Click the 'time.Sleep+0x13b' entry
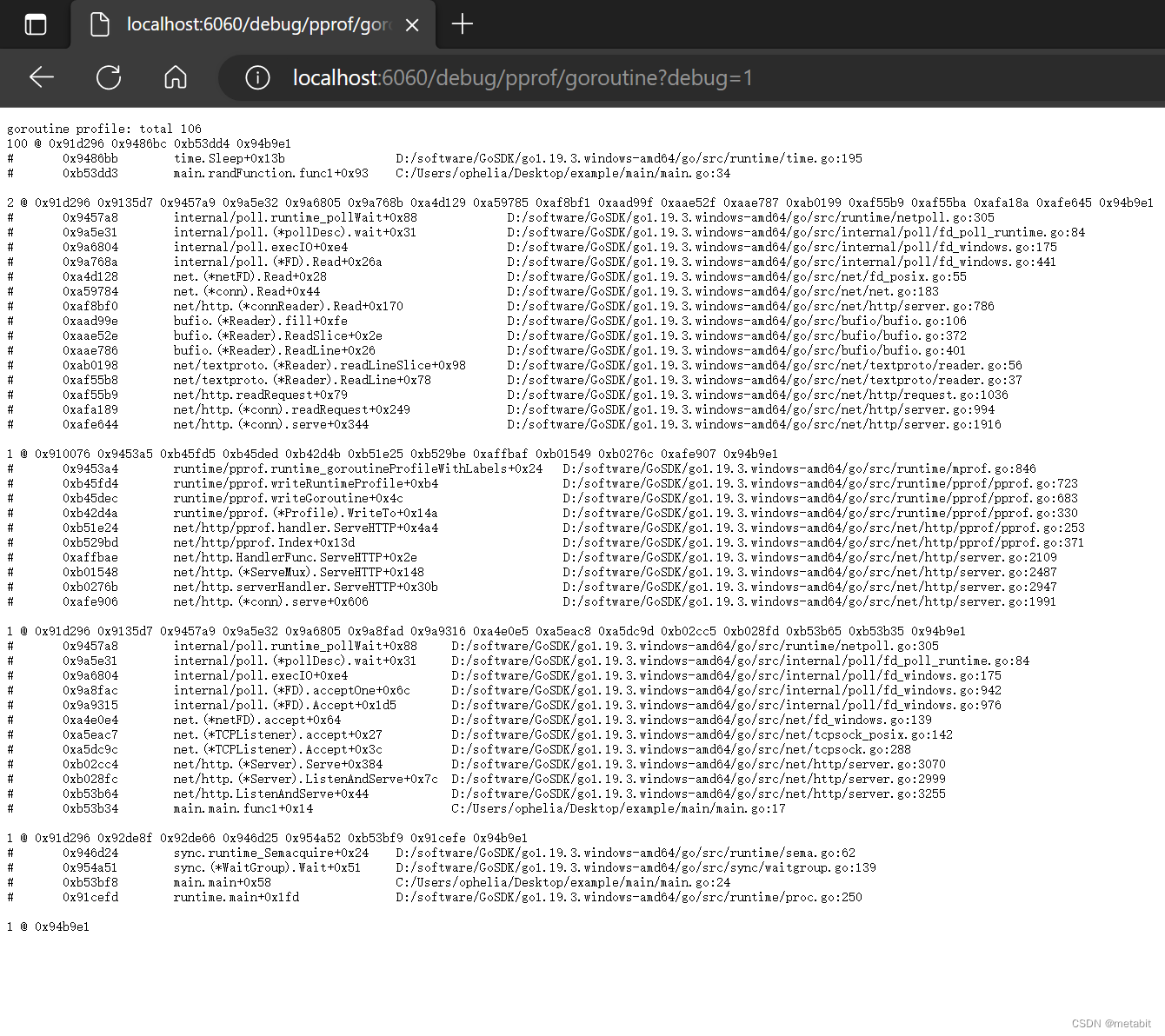Image resolution: width=1165 pixels, height=1036 pixels. coord(229,158)
